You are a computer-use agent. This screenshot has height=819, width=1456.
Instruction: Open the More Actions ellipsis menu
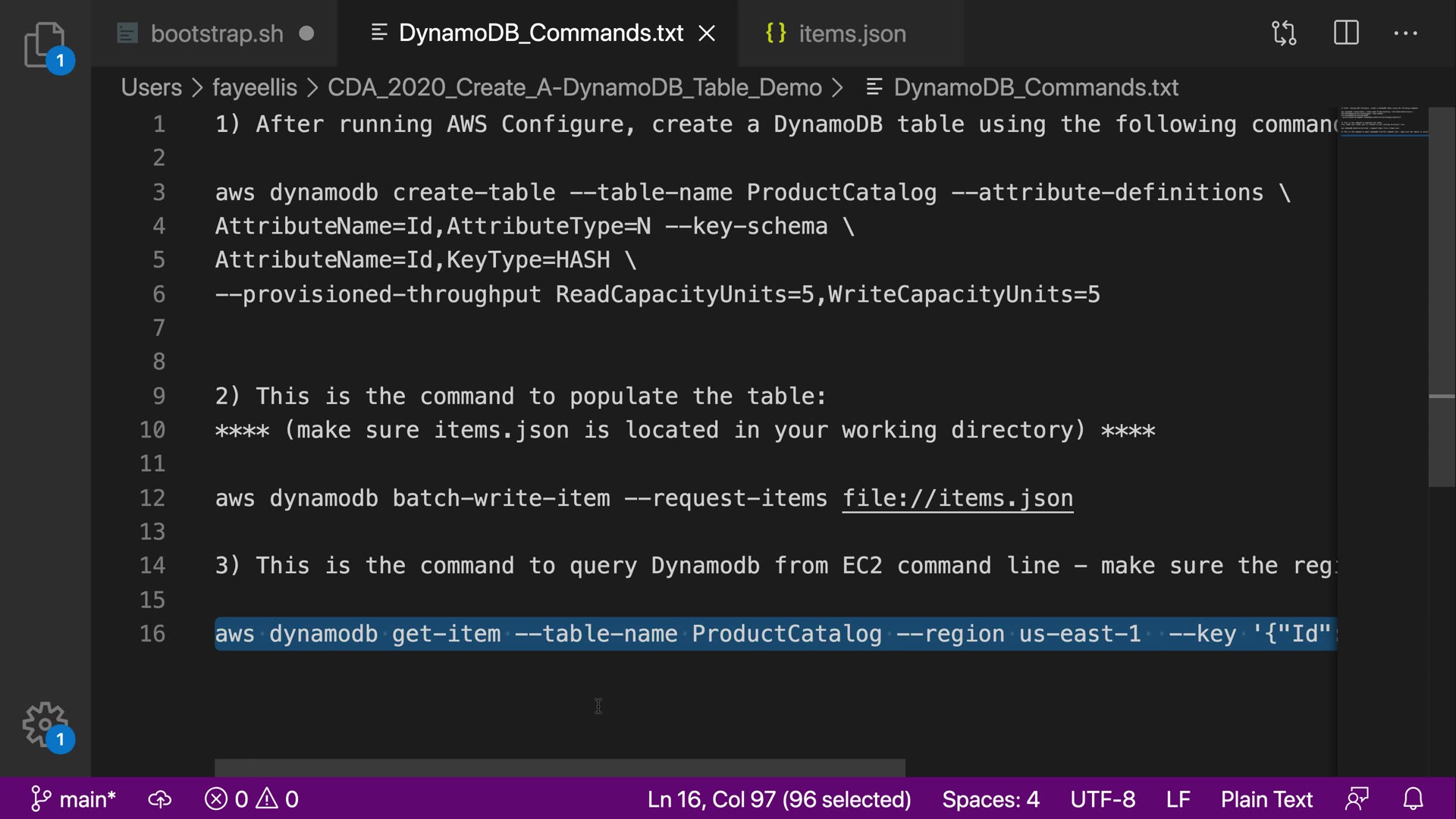pos(1405,33)
